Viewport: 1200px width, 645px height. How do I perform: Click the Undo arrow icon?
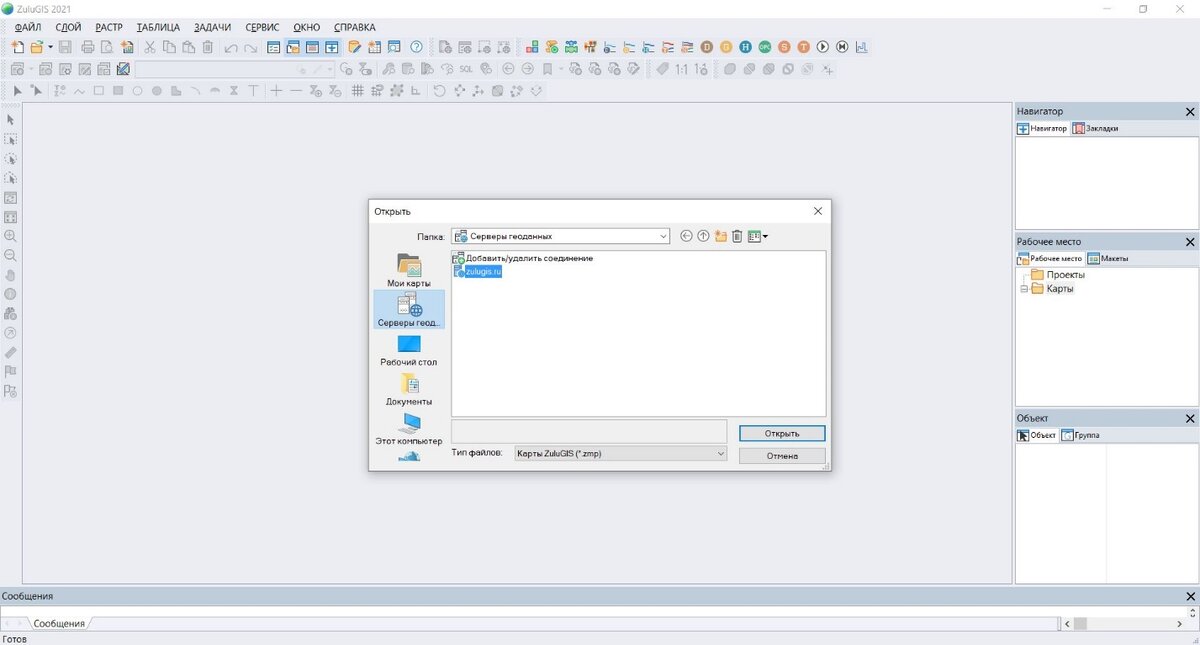click(x=231, y=48)
